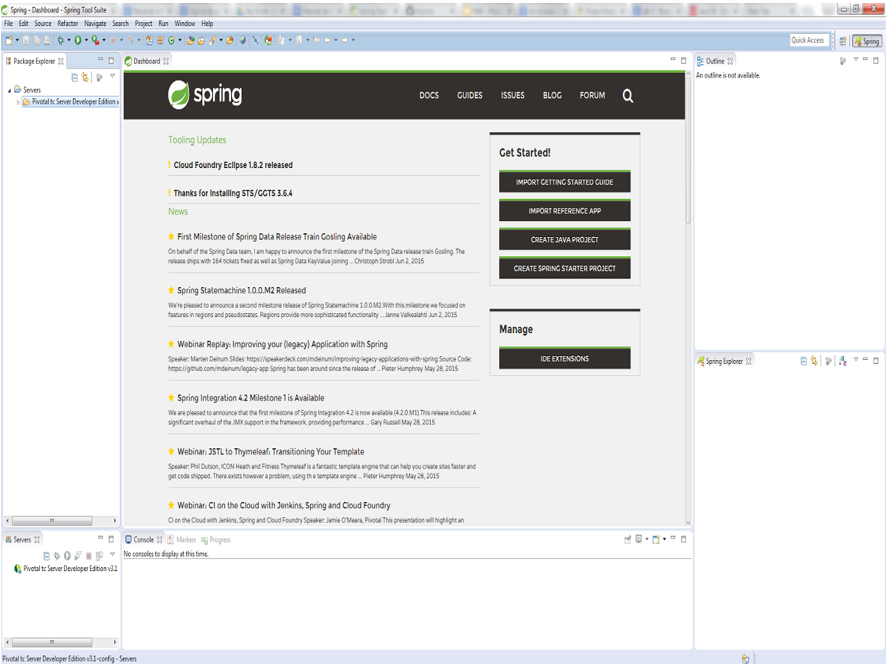Click the Spring logo in dashboard header
Image resolution: width=888 pixels, height=664 pixels.
click(205, 95)
